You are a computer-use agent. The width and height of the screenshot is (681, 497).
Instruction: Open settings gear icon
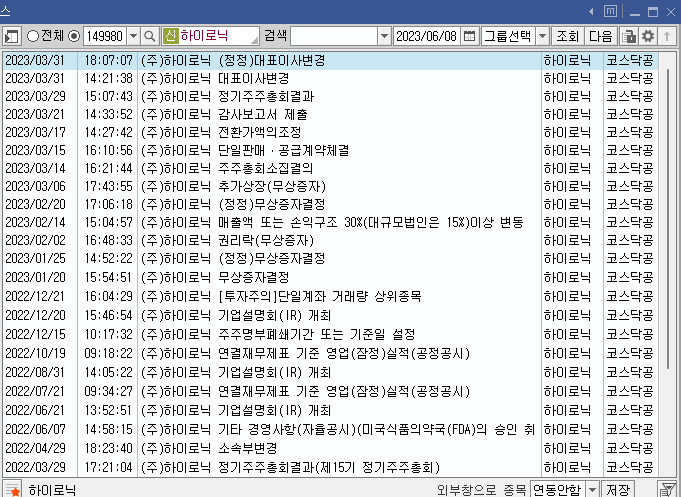[648, 36]
